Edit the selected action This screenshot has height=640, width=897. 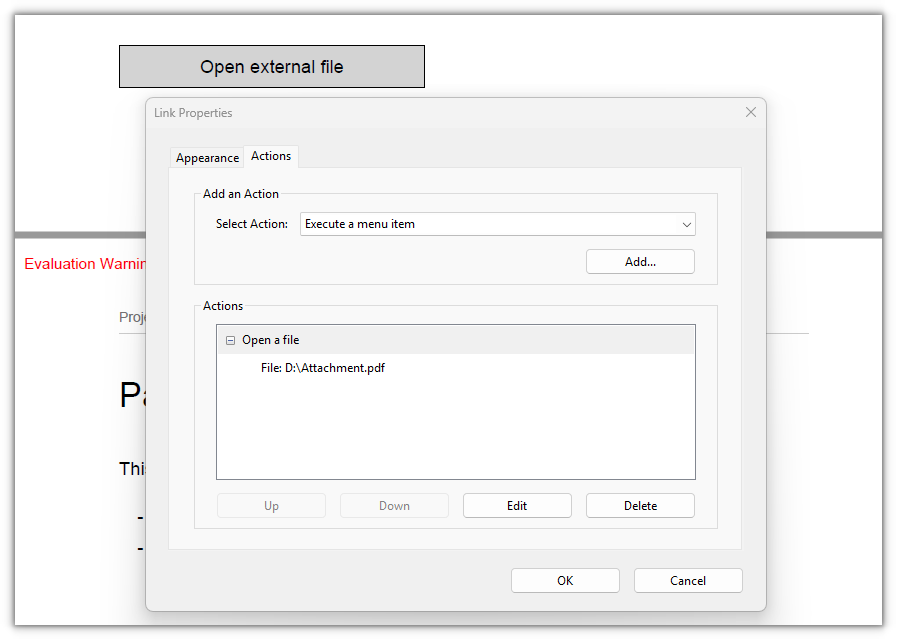pos(517,506)
